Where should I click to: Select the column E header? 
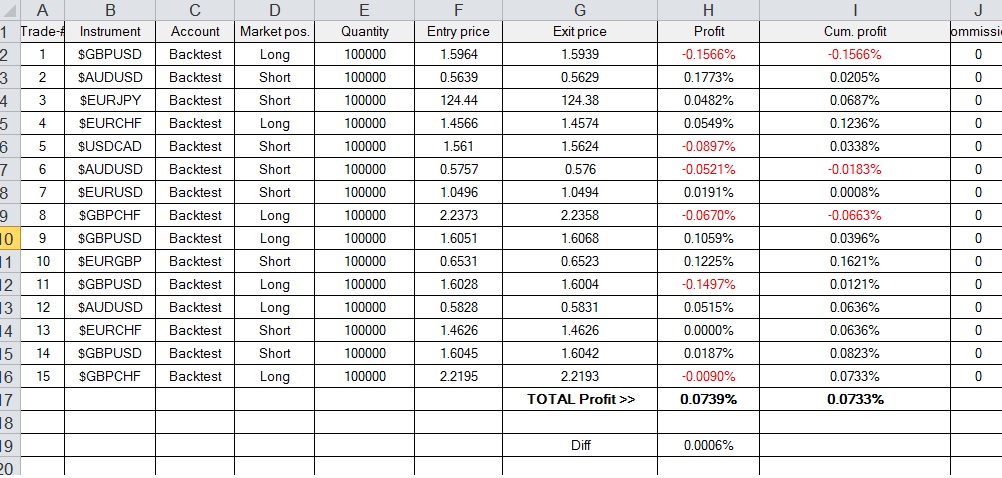(364, 10)
